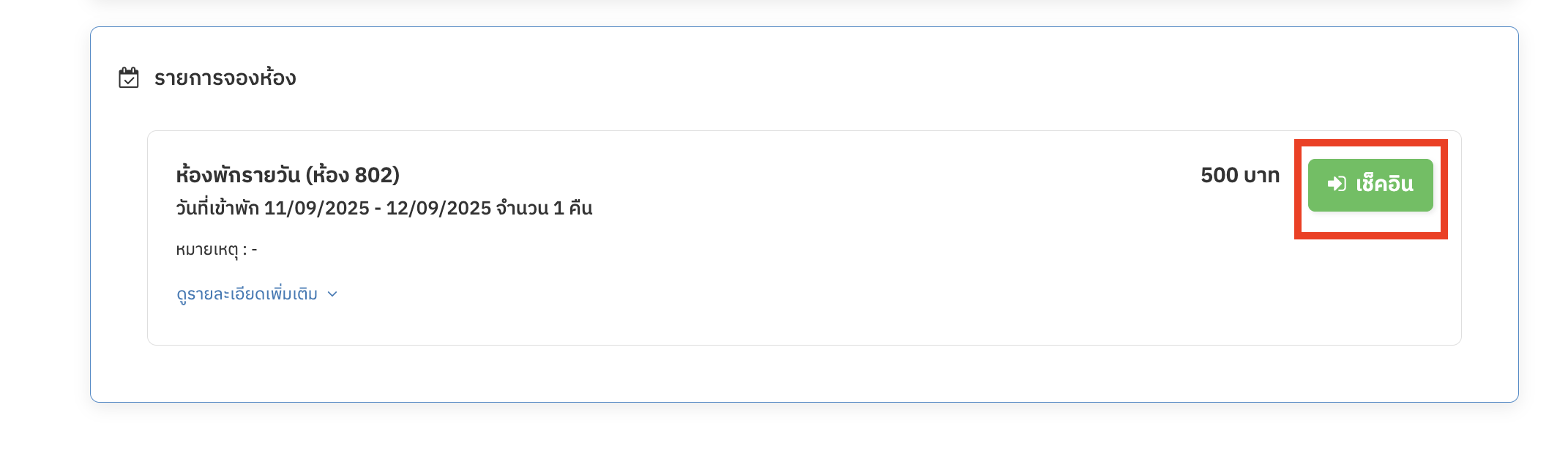
Task: Click the ห้องพักรายวัน room type text
Action: point(238,175)
